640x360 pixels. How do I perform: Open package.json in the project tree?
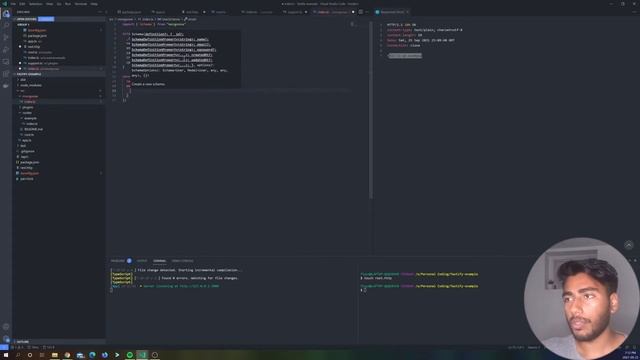tap(29, 162)
